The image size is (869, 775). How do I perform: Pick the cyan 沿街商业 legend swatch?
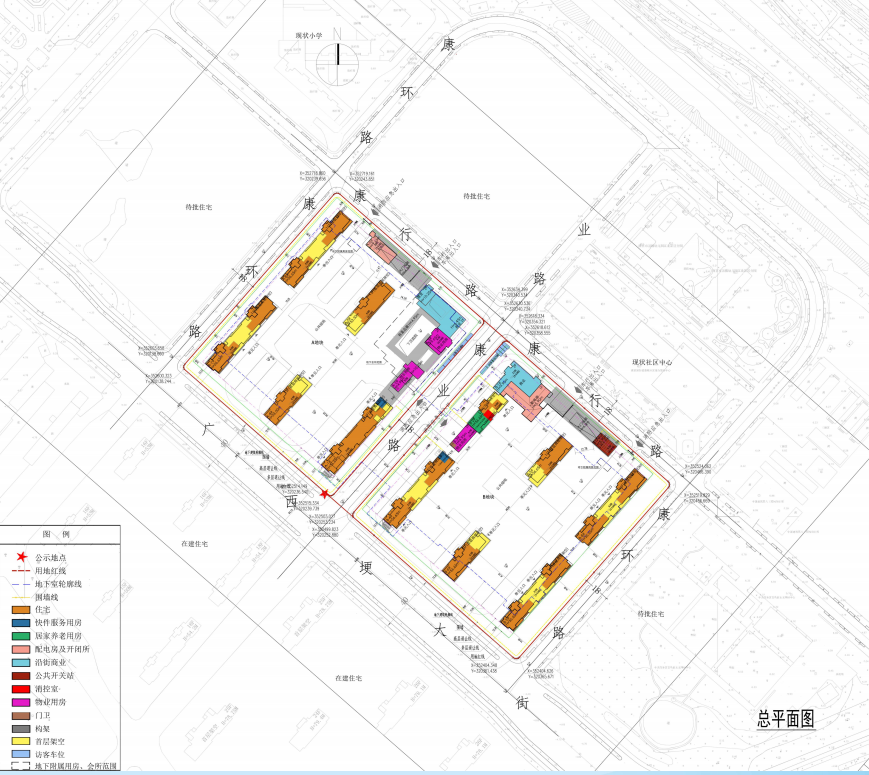[20, 661]
